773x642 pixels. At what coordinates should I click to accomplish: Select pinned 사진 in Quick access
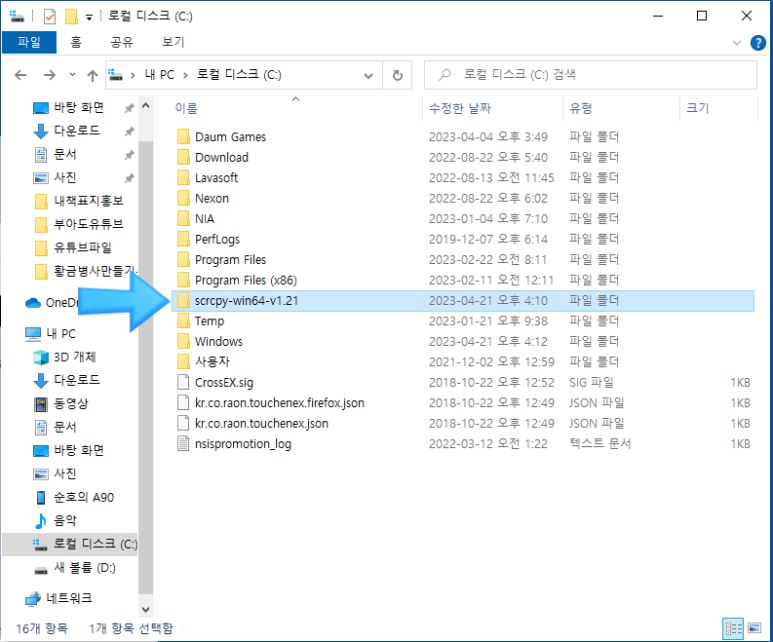[65, 178]
